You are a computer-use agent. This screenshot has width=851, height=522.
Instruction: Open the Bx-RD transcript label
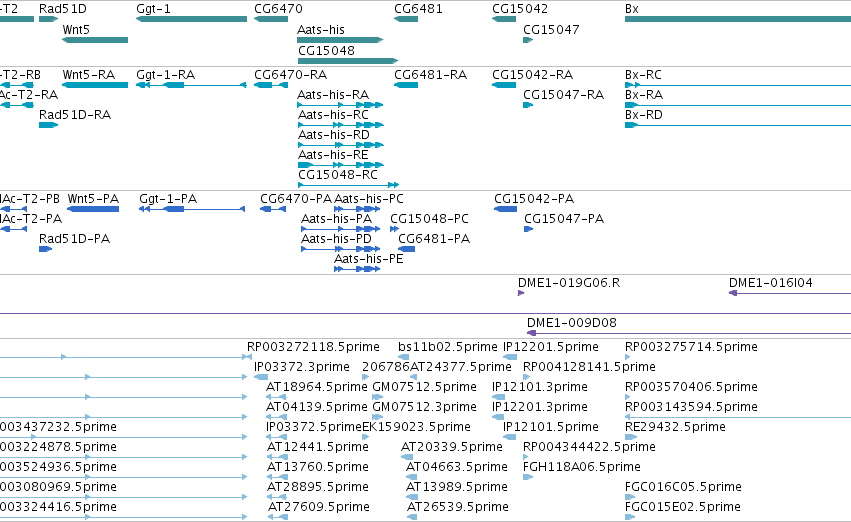coord(644,114)
